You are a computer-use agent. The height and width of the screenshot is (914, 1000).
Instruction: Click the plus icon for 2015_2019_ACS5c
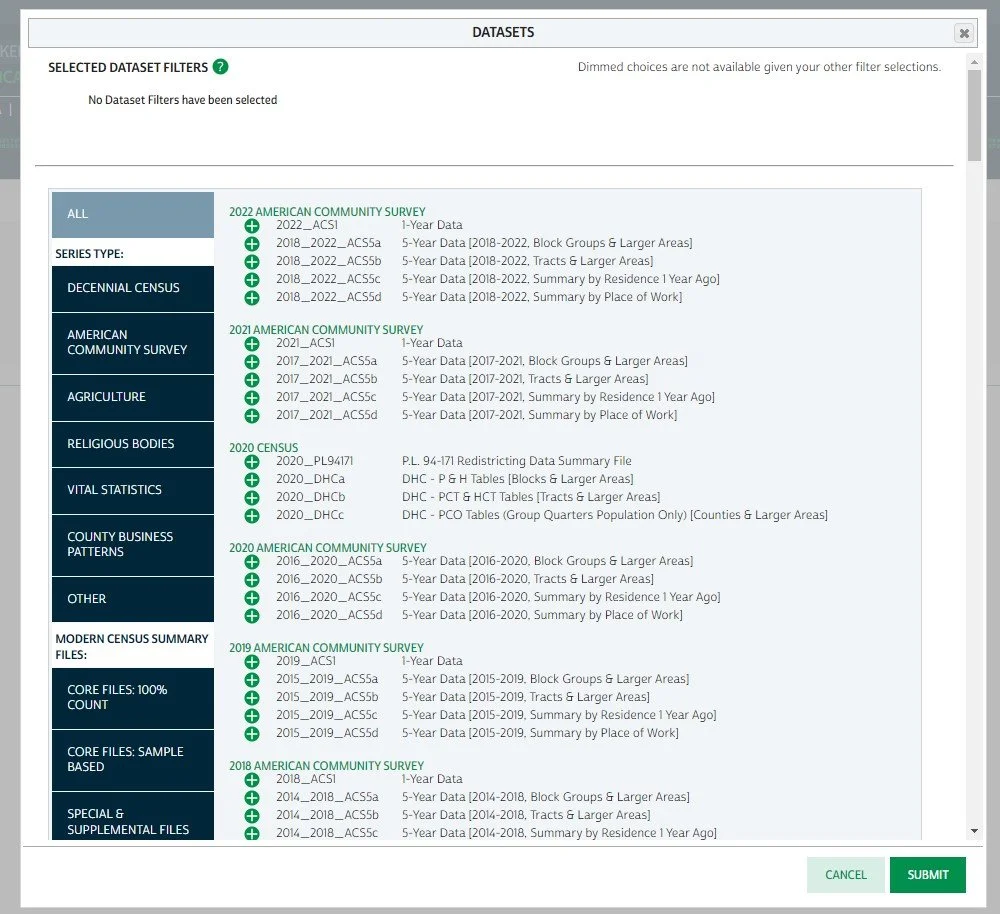click(x=252, y=716)
